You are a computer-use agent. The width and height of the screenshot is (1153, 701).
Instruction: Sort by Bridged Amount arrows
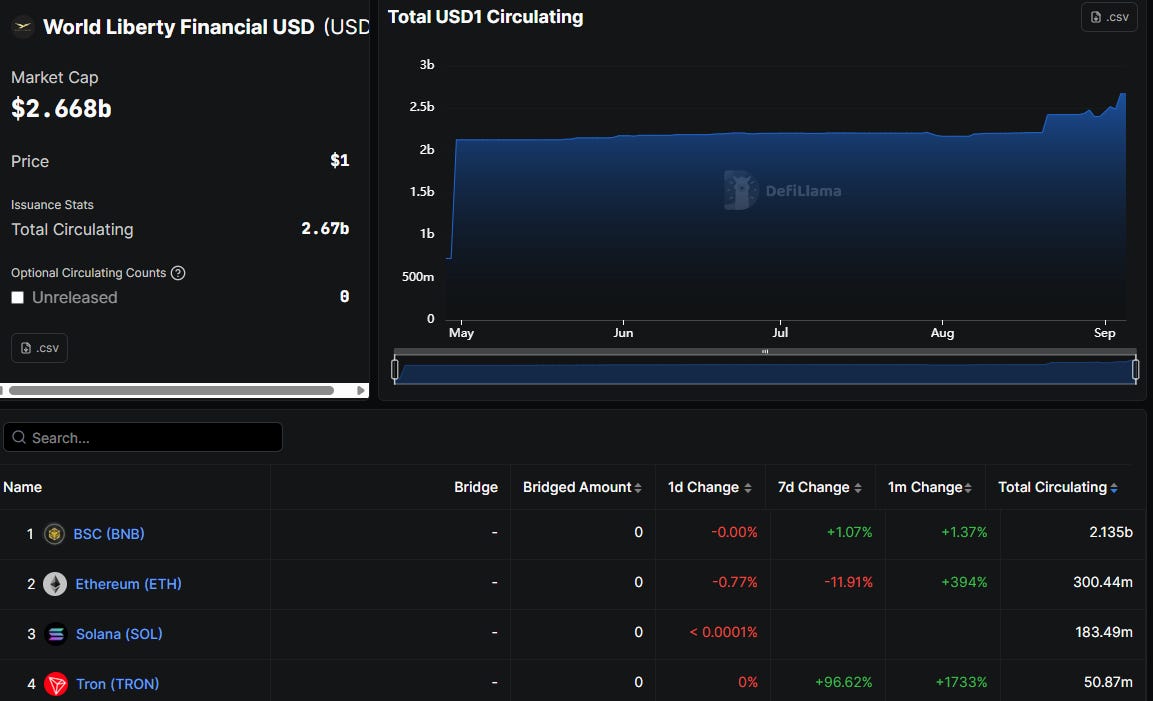click(638, 488)
